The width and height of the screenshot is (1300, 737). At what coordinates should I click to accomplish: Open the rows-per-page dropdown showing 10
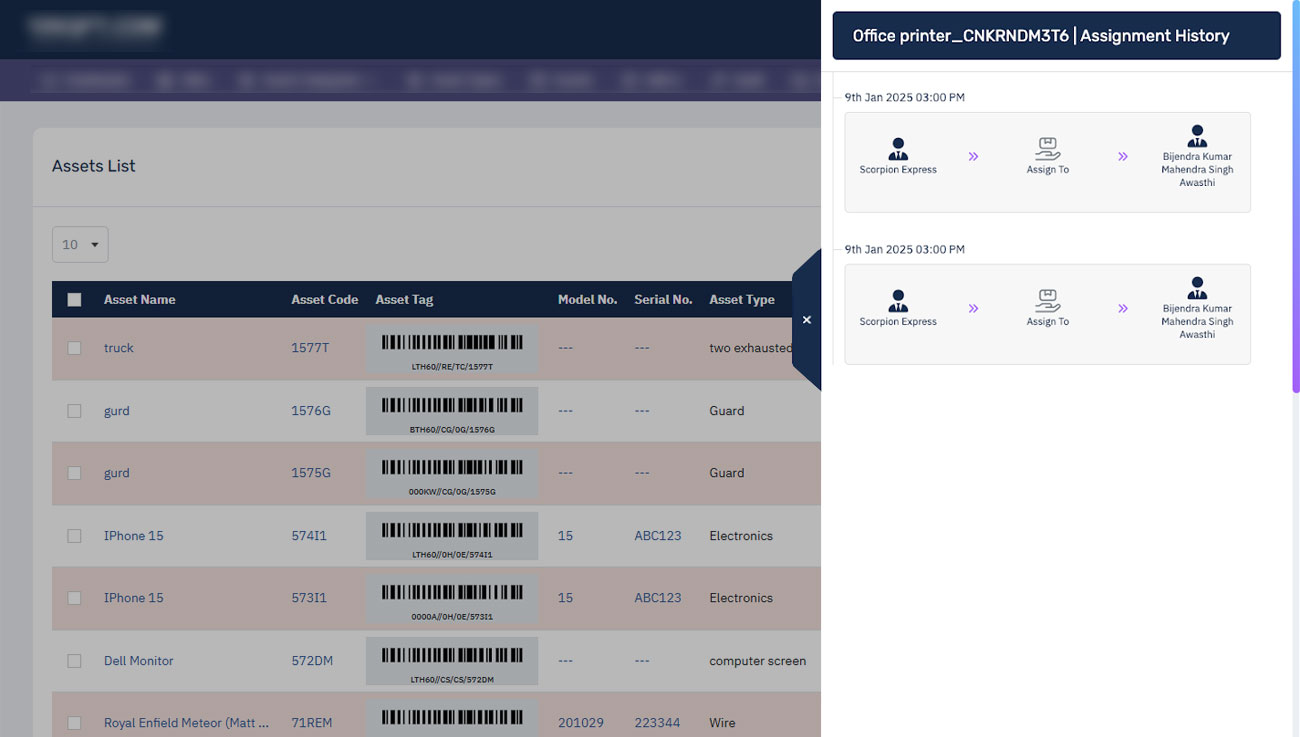coord(80,245)
